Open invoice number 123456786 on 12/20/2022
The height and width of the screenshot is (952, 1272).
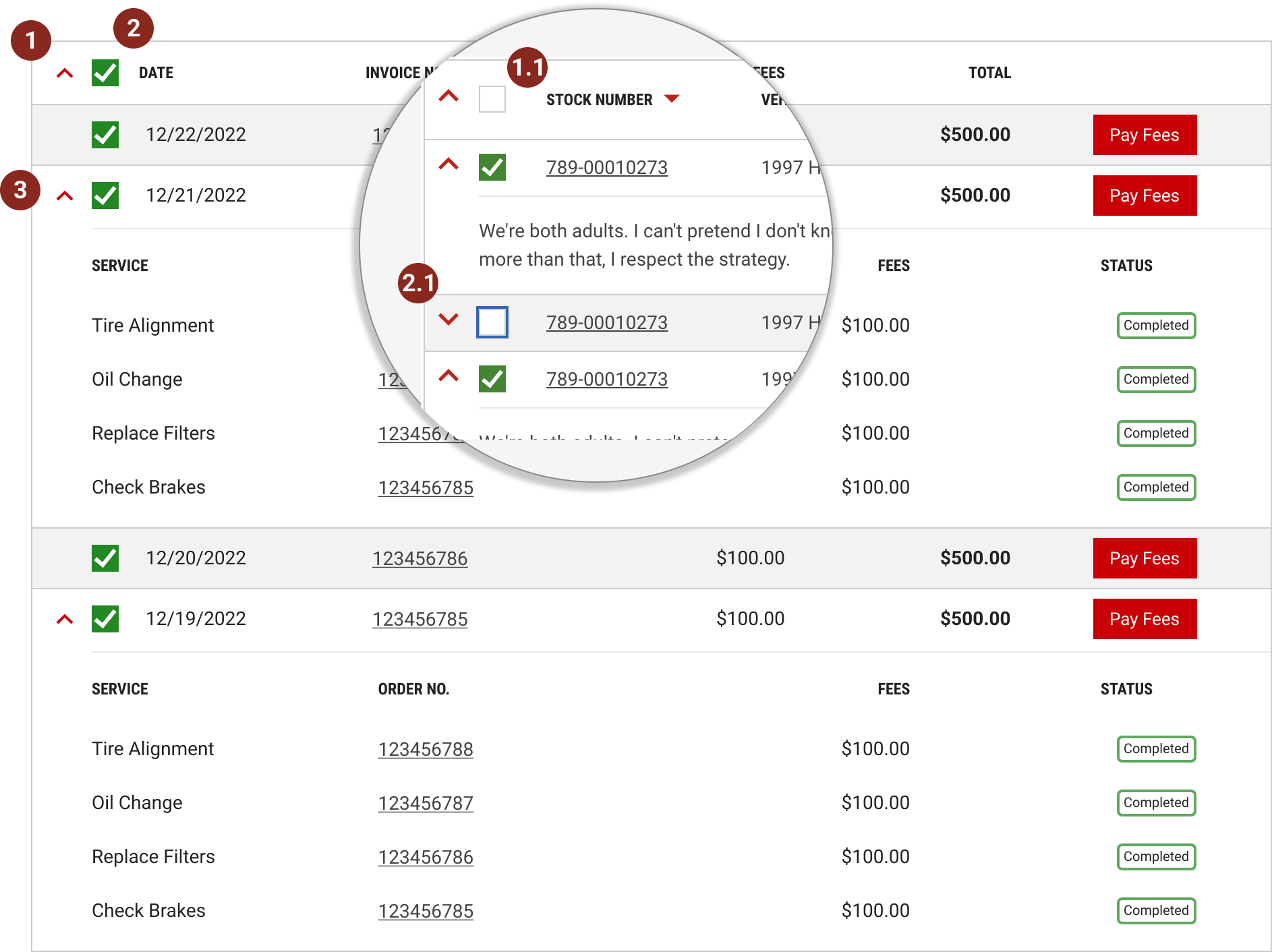[x=420, y=558]
